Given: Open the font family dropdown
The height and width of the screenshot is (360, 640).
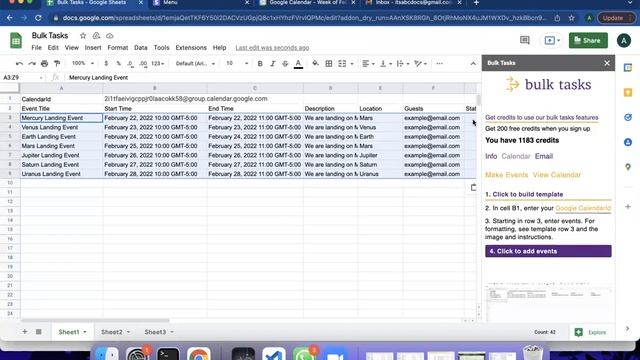Looking at the screenshot, I should tap(195, 64).
